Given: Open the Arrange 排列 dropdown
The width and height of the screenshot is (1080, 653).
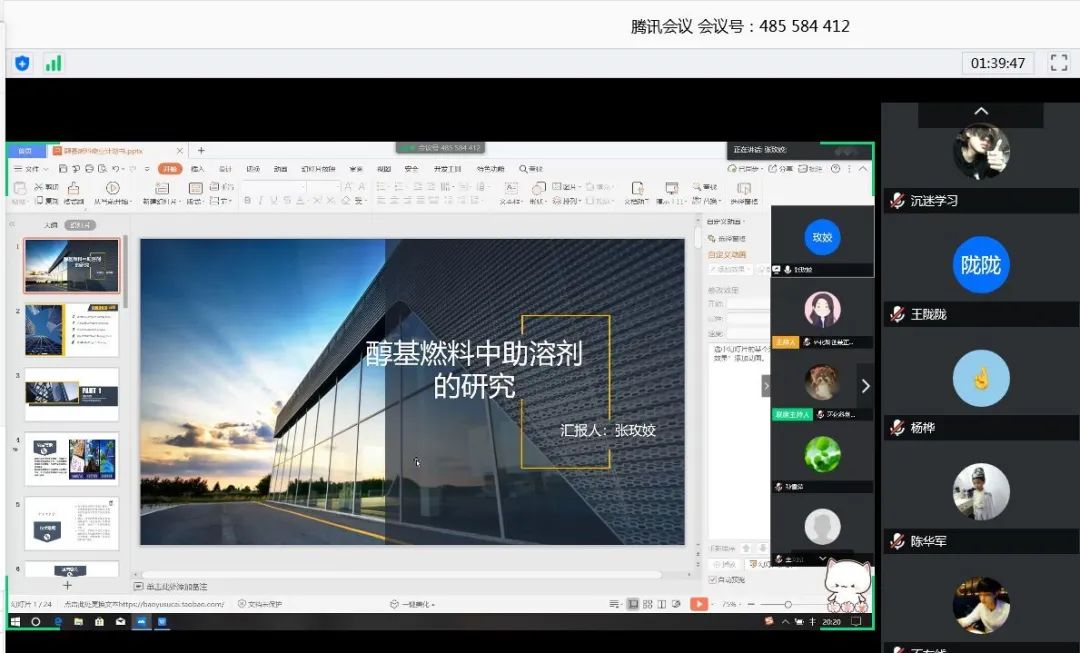Looking at the screenshot, I should point(565,200).
